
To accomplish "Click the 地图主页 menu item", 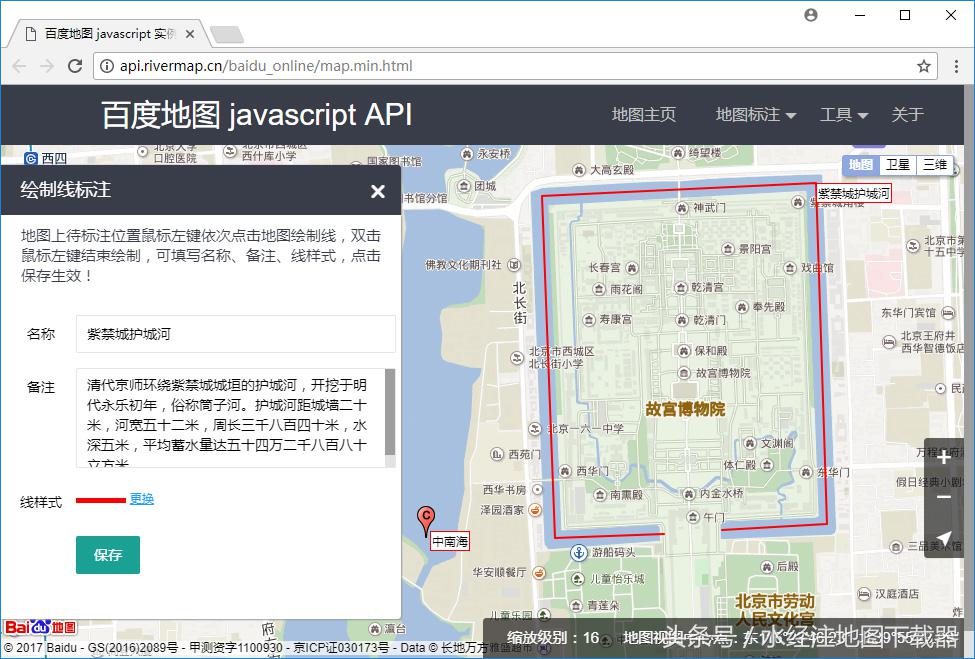I will click(x=644, y=115).
